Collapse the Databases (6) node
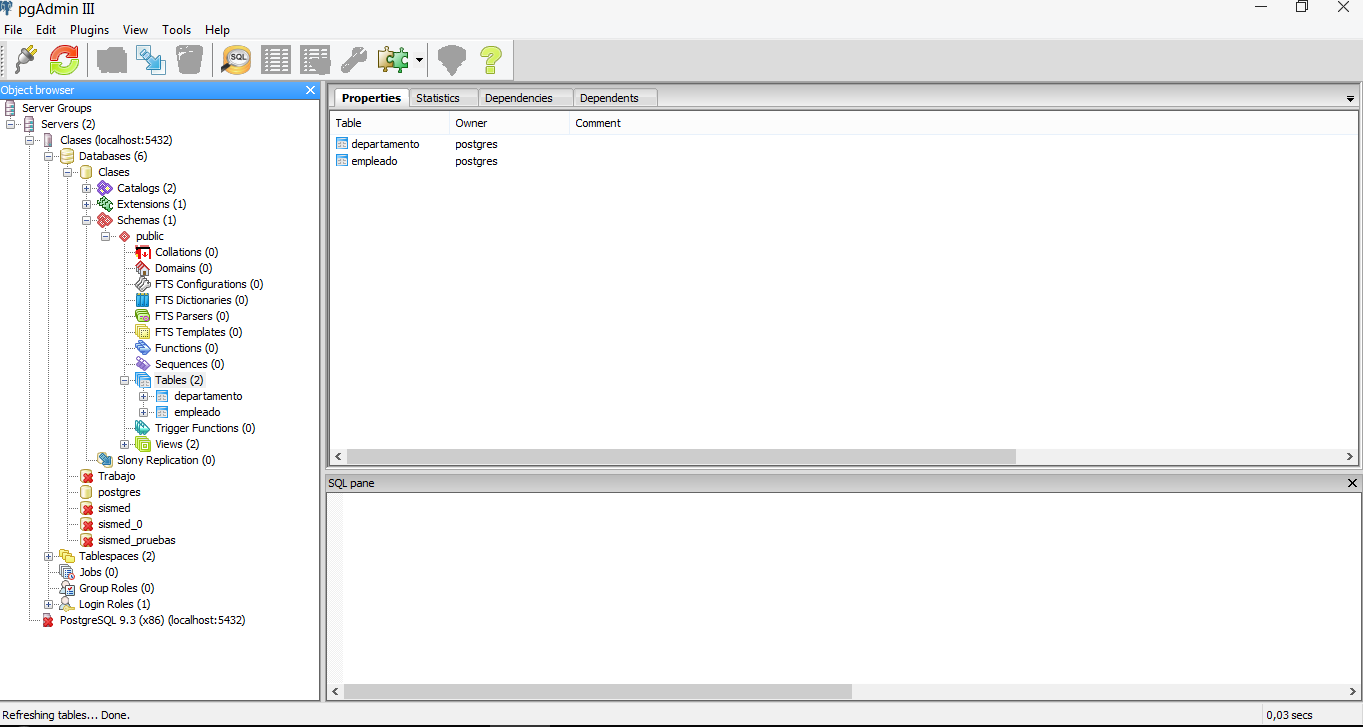This screenshot has width=1363, height=727. (x=48, y=156)
